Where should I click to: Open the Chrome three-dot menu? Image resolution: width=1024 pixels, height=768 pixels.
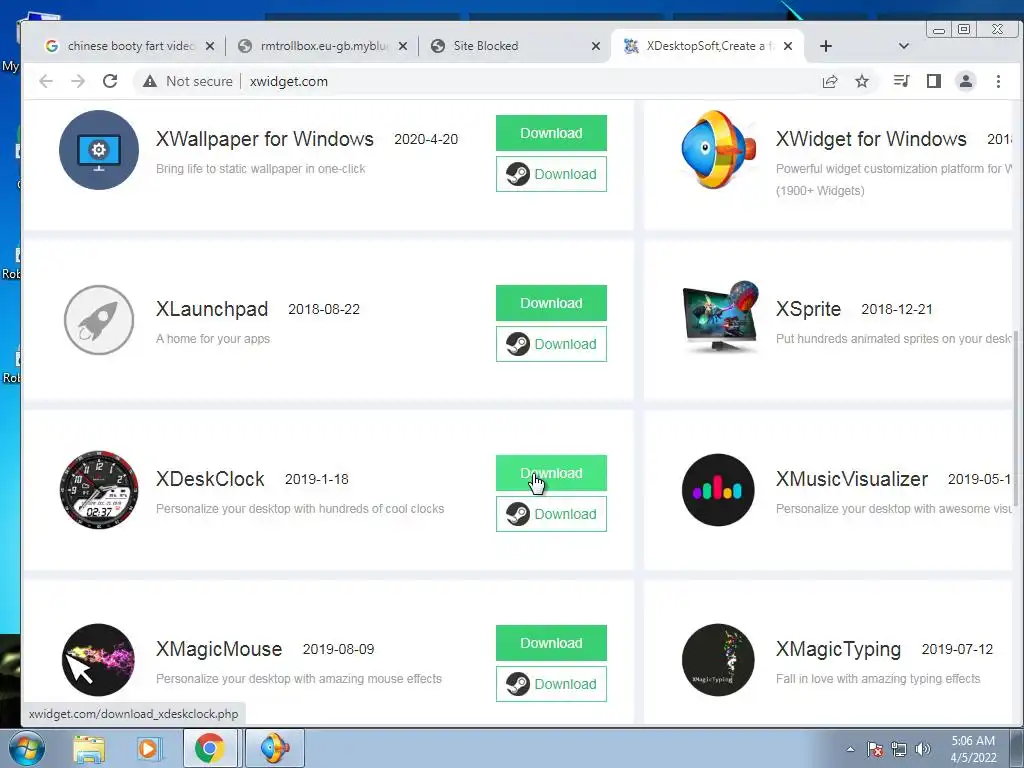click(998, 81)
